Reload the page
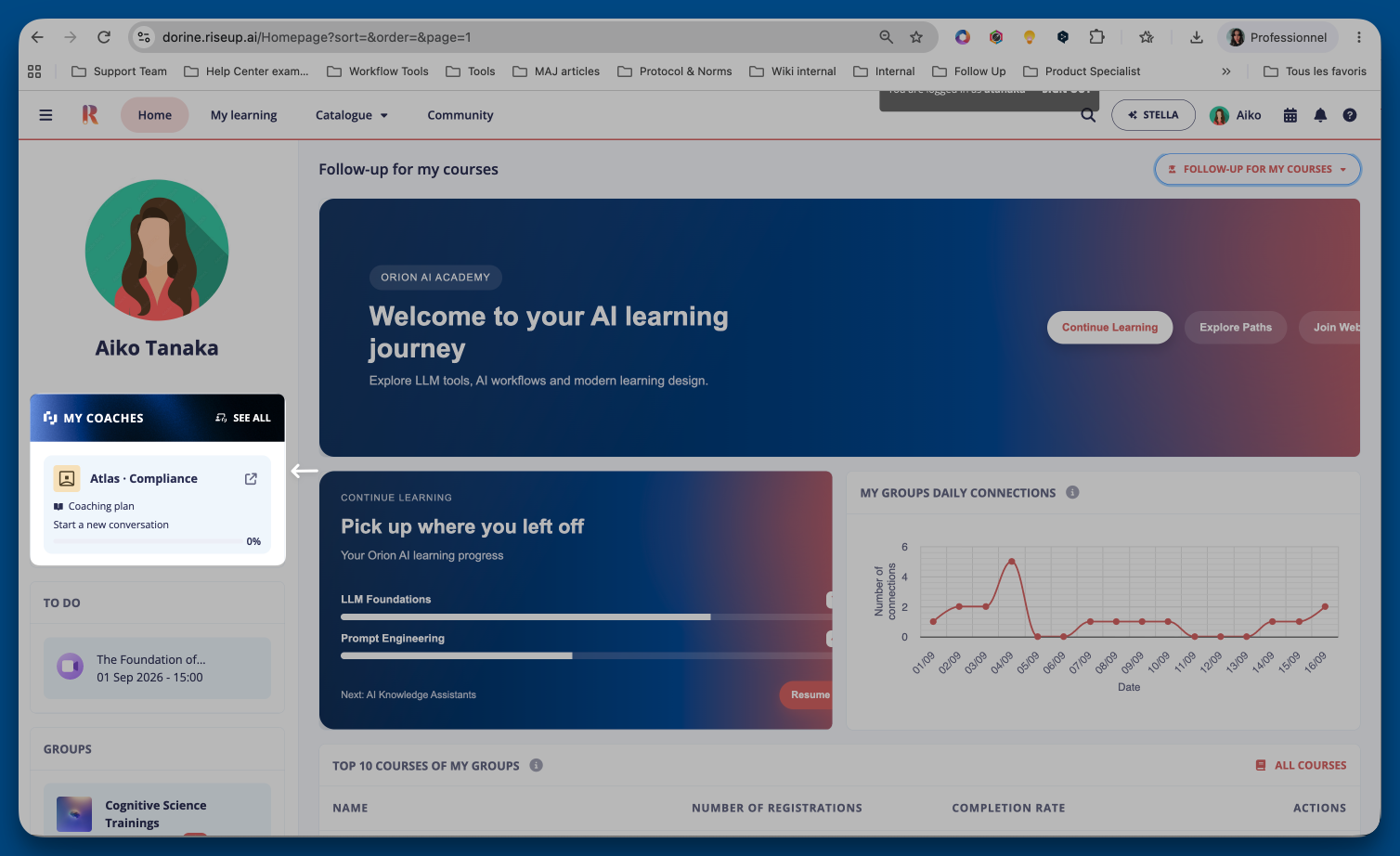Image resolution: width=1400 pixels, height=856 pixels. point(104,37)
